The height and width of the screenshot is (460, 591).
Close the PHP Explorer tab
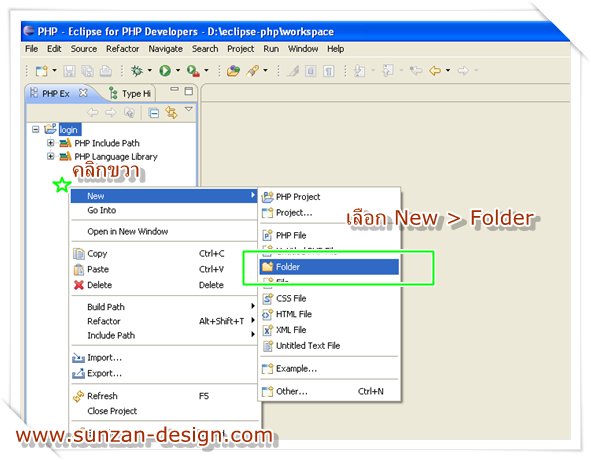[83, 93]
